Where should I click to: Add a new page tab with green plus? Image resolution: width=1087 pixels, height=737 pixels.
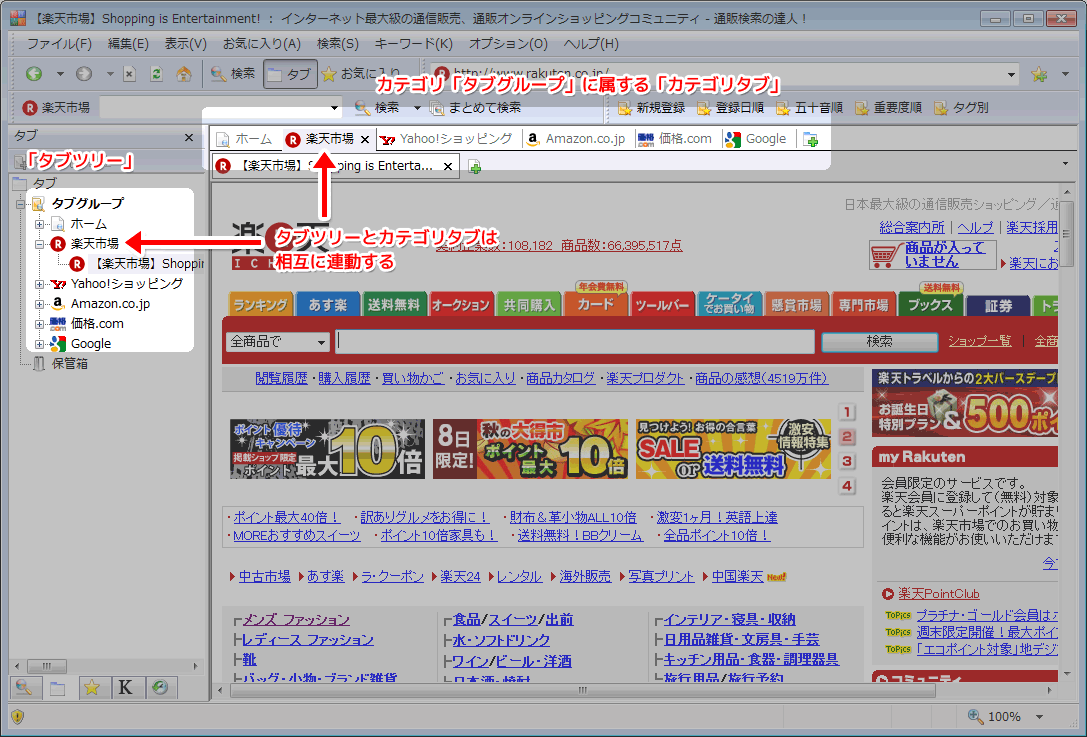click(475, 166)
